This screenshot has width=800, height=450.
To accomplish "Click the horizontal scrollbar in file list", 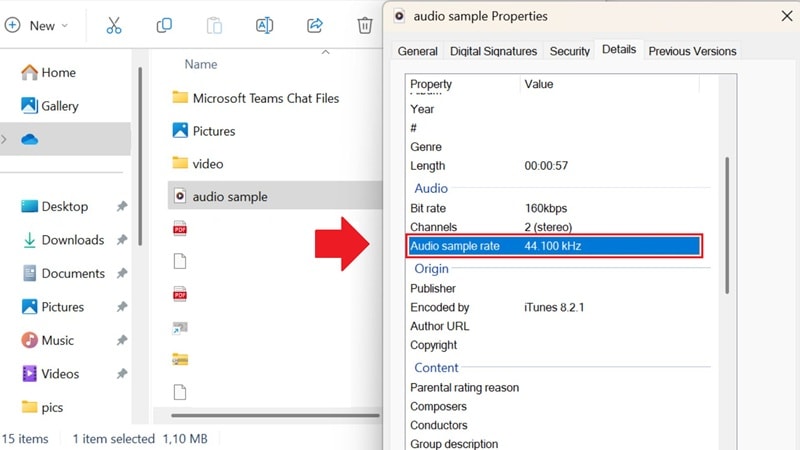I will coord(276,415).
